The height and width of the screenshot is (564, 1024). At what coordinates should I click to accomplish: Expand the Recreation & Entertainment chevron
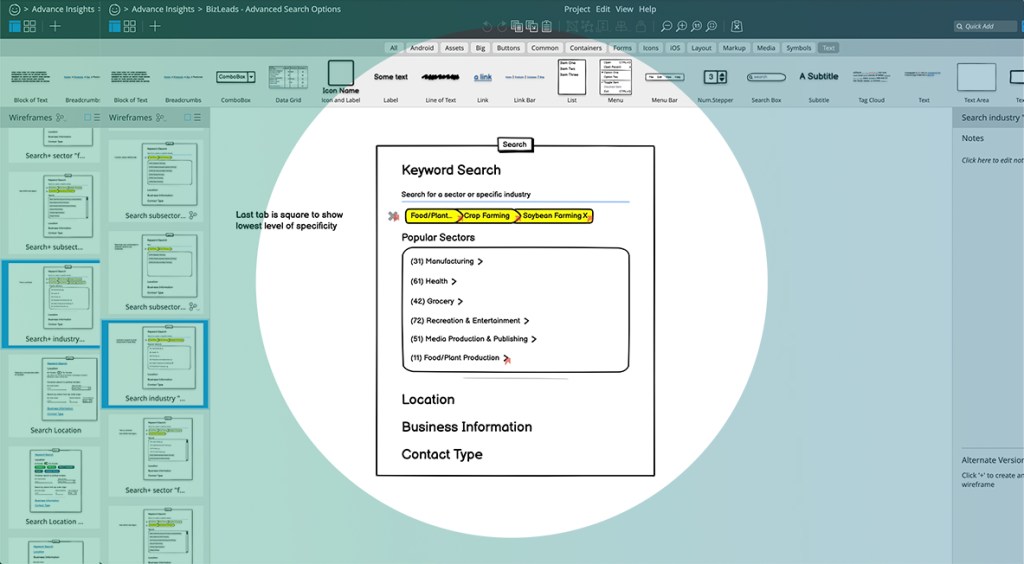pyautogui.click(x=527, y=321)
